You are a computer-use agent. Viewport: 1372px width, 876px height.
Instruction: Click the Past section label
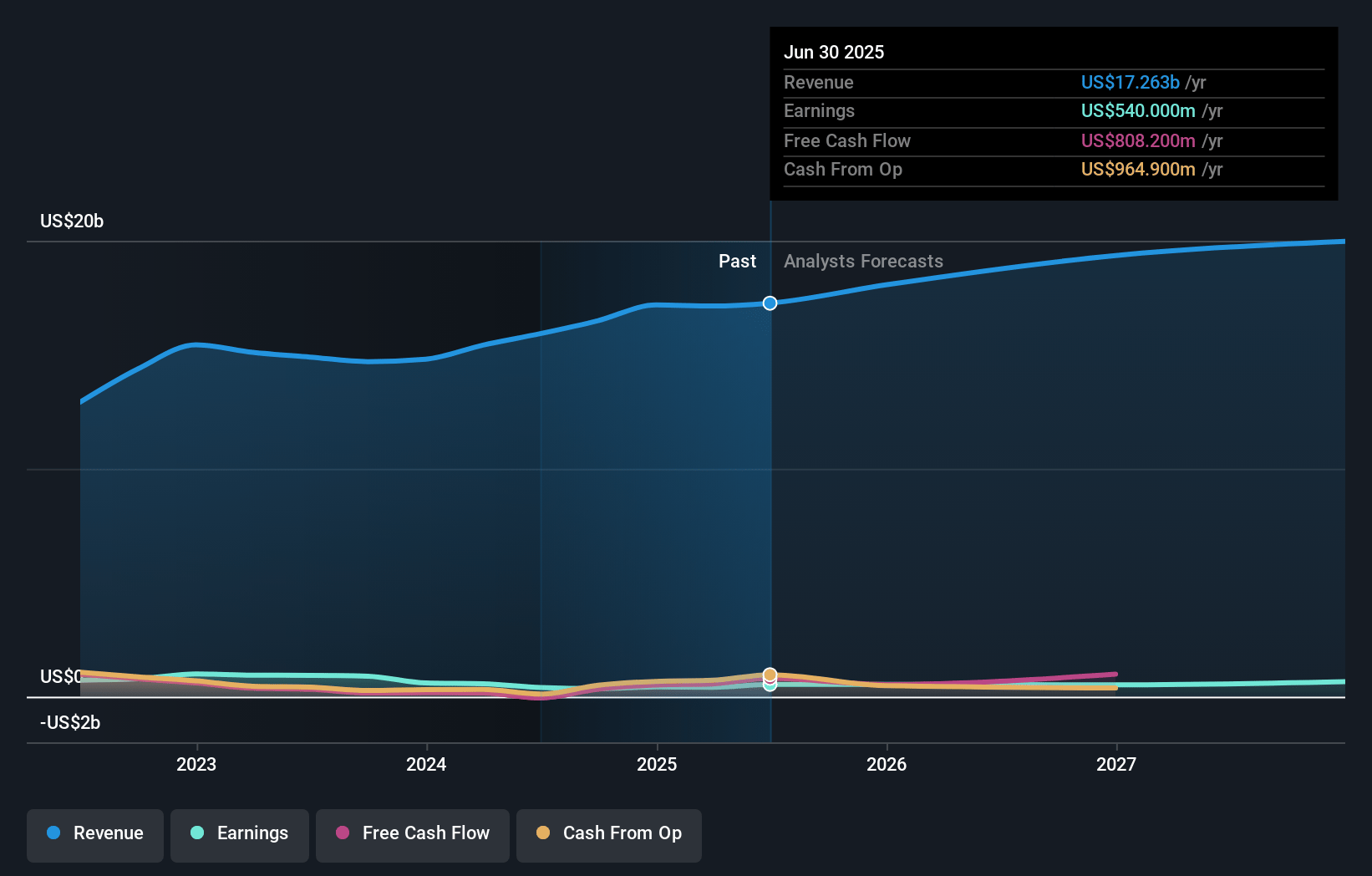click(x=737, y=261)
